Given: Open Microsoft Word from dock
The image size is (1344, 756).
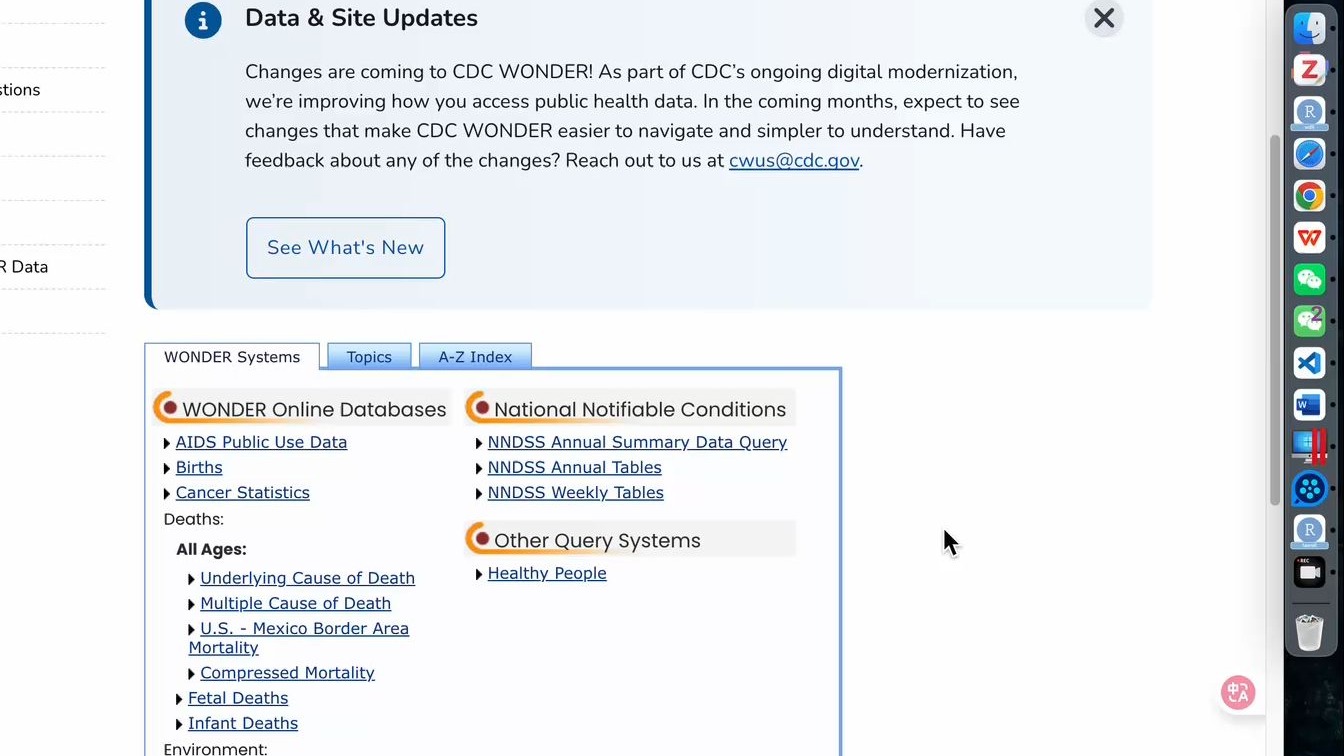Looking at the screenshot, I should pyautogui.click(x=1309, y=405).
